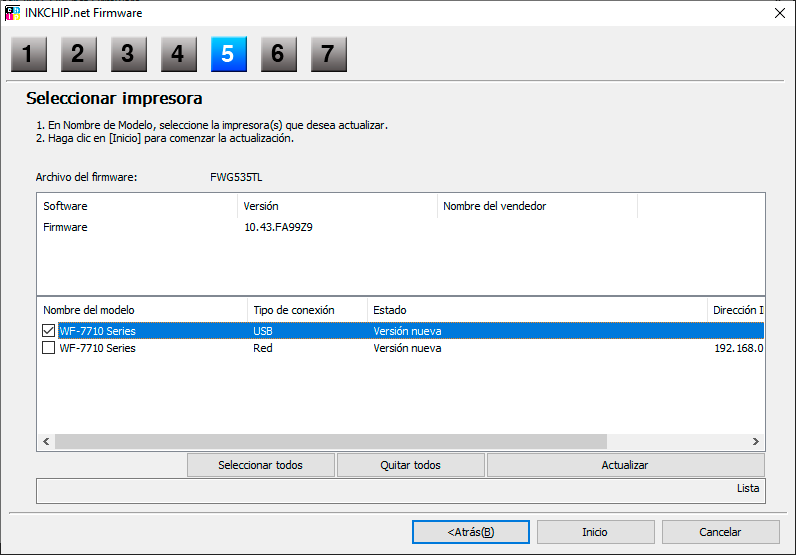Viewport: 796px width, 555px height.
Task: Click the Lista status field
Action: click(401, 491)
